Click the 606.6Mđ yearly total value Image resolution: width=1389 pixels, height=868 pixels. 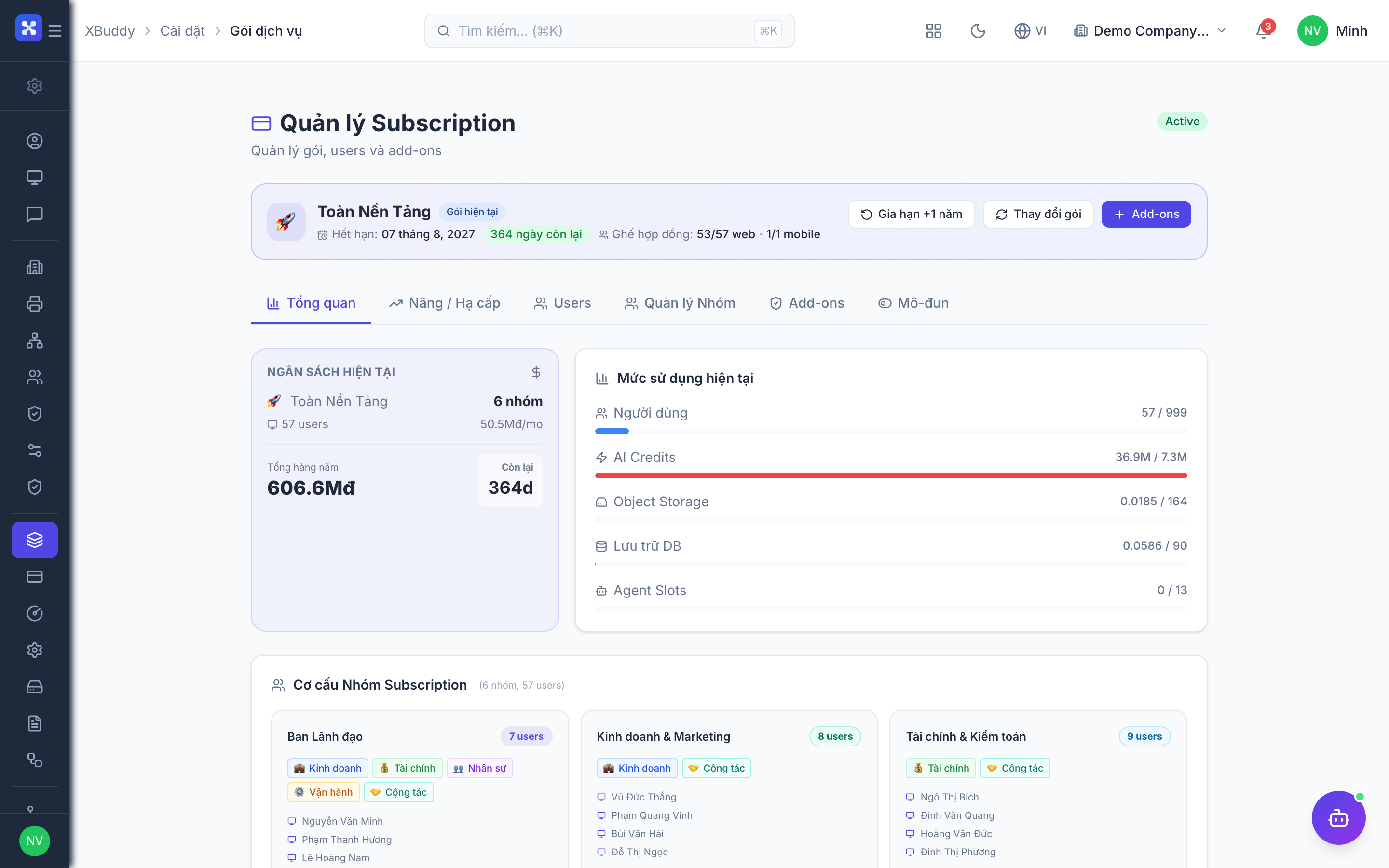point(311,488)
